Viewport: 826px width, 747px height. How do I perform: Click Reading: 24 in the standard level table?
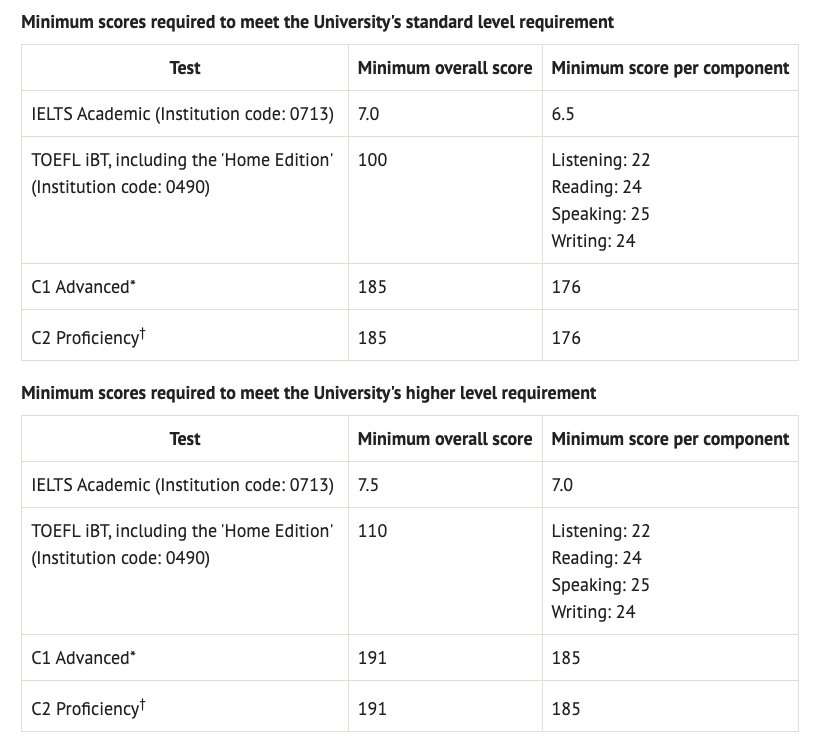coord(596,187)
